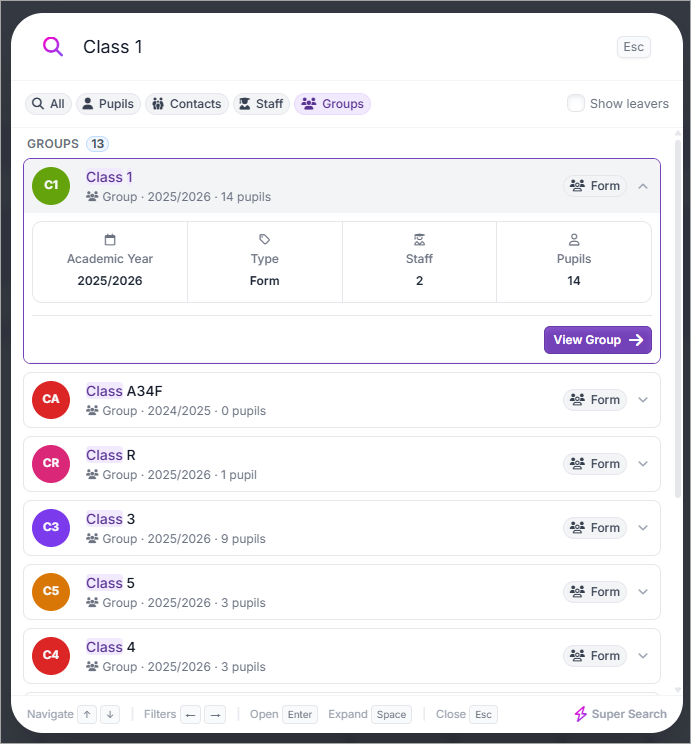The image size is (691, 744).
Task: Click the red CA avatar for Class A34F
Action: [51, 400]
